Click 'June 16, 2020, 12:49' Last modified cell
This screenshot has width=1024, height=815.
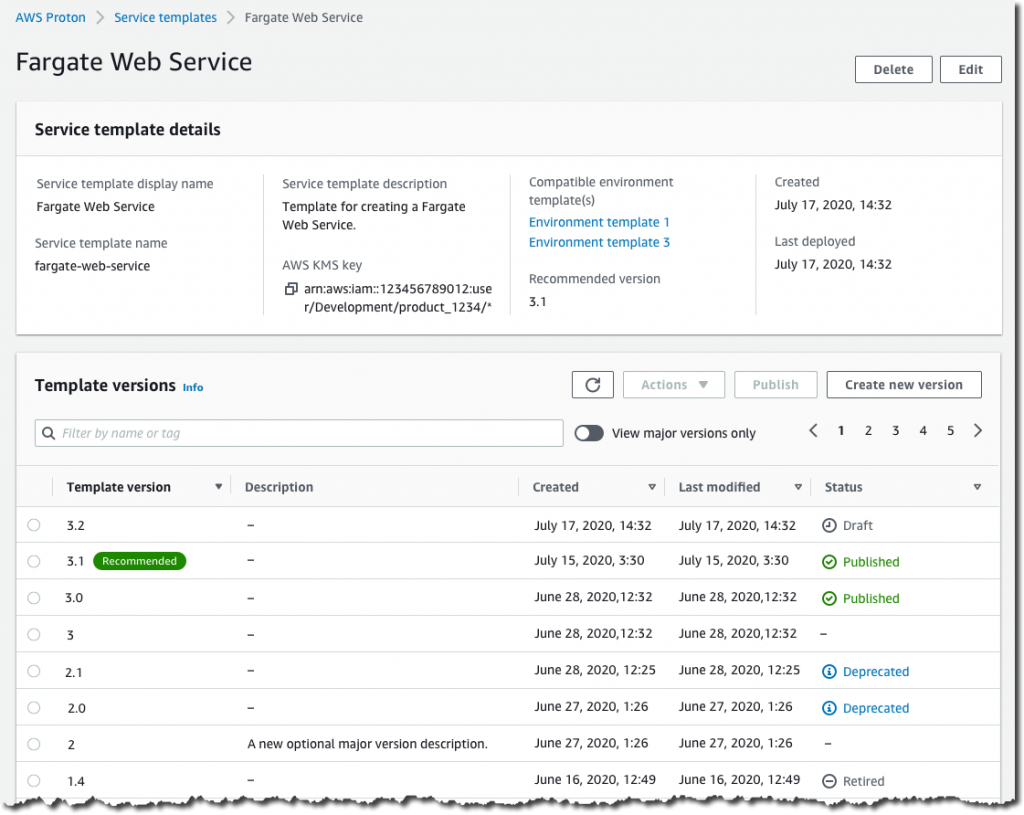(x=739, y=780)
